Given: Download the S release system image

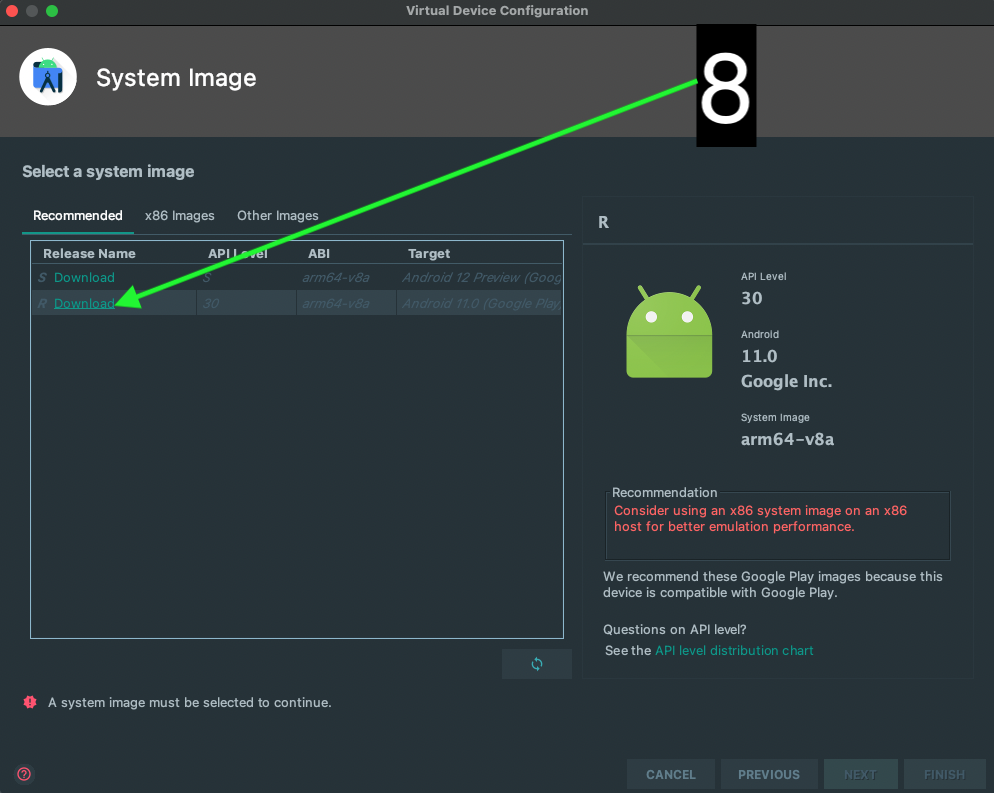Looking at the screenshot, I should (84, 278).
